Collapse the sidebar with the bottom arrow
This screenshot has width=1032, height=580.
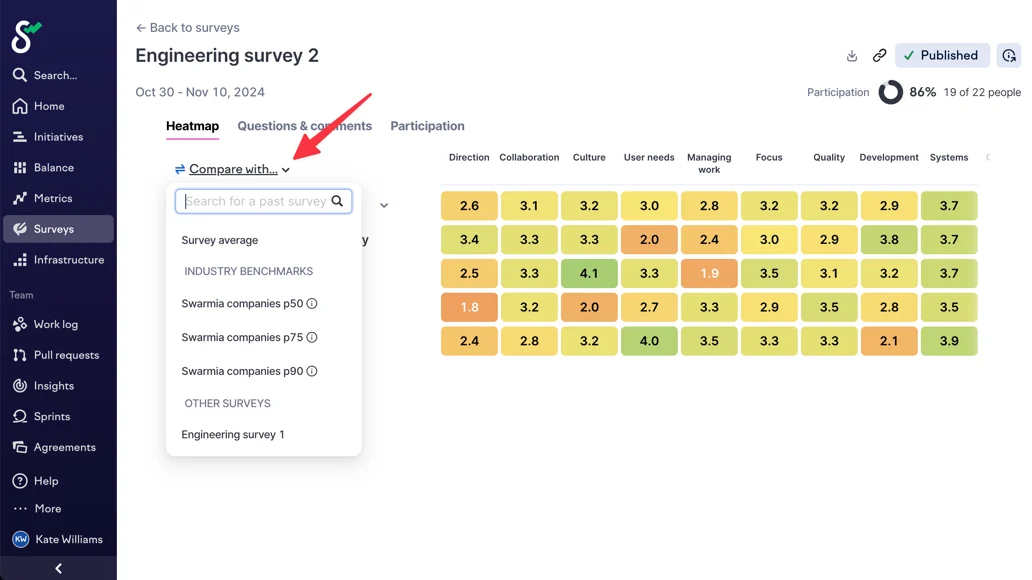coord(58,568)
